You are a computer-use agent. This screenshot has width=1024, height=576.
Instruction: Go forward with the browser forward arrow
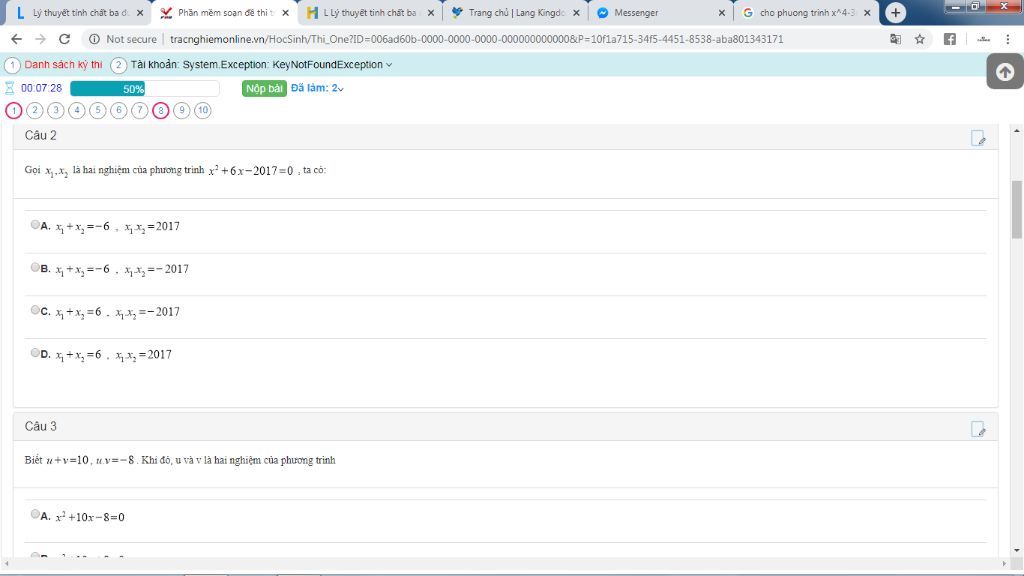click(x=40, y=39)
